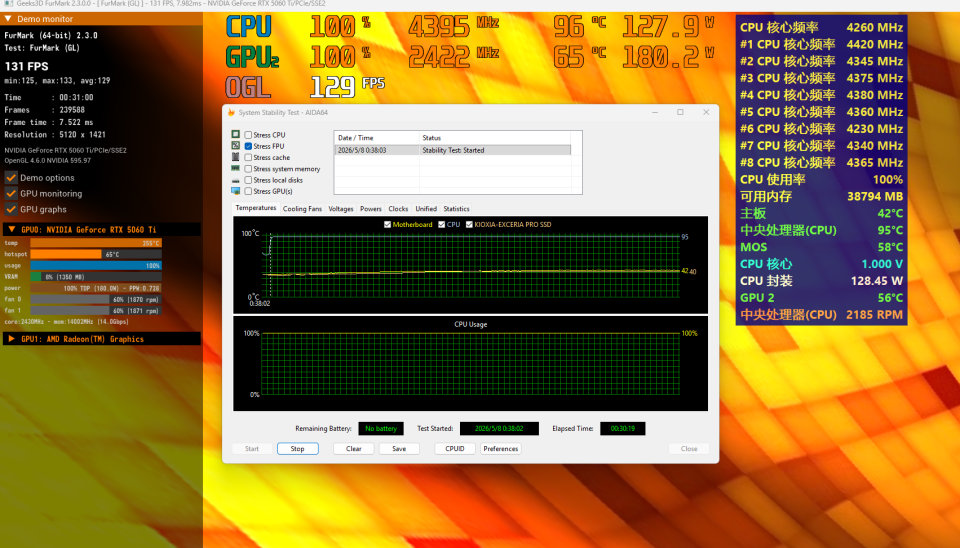Click the Elapsed Time value field
Screen dimensions: 960x548
(623, 429)
